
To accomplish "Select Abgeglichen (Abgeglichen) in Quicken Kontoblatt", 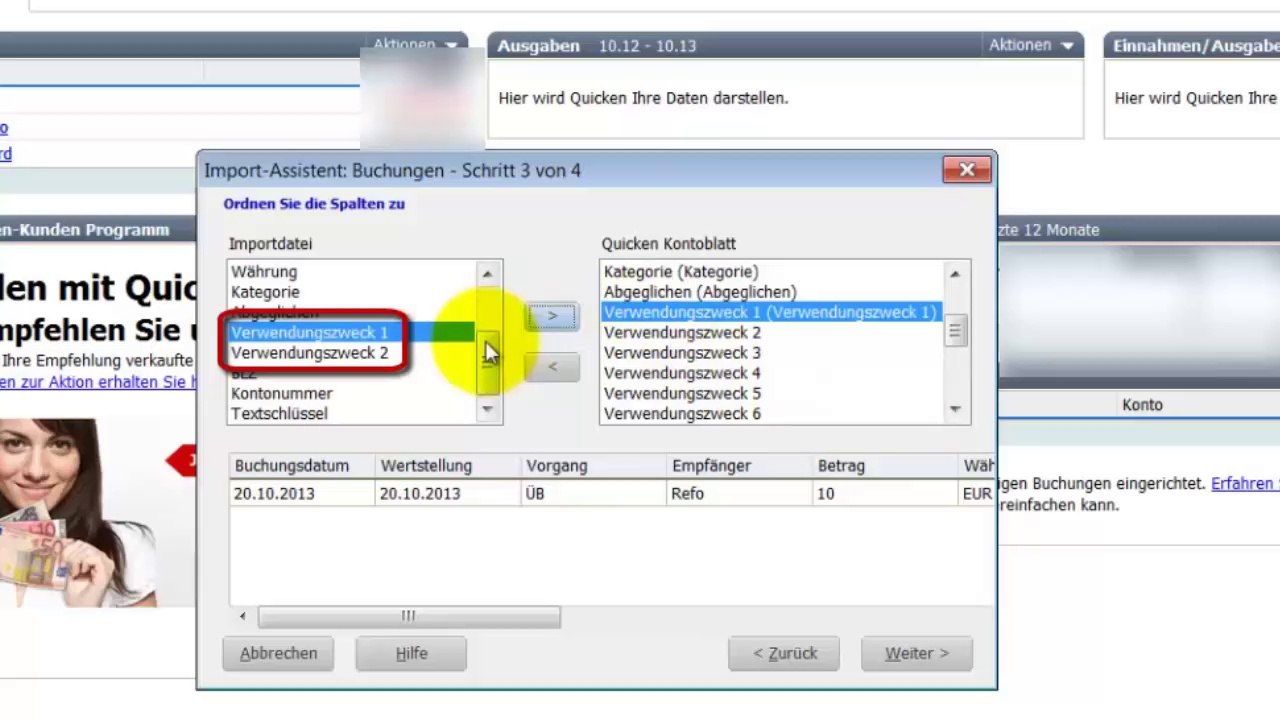I will (x=771, y=292).
